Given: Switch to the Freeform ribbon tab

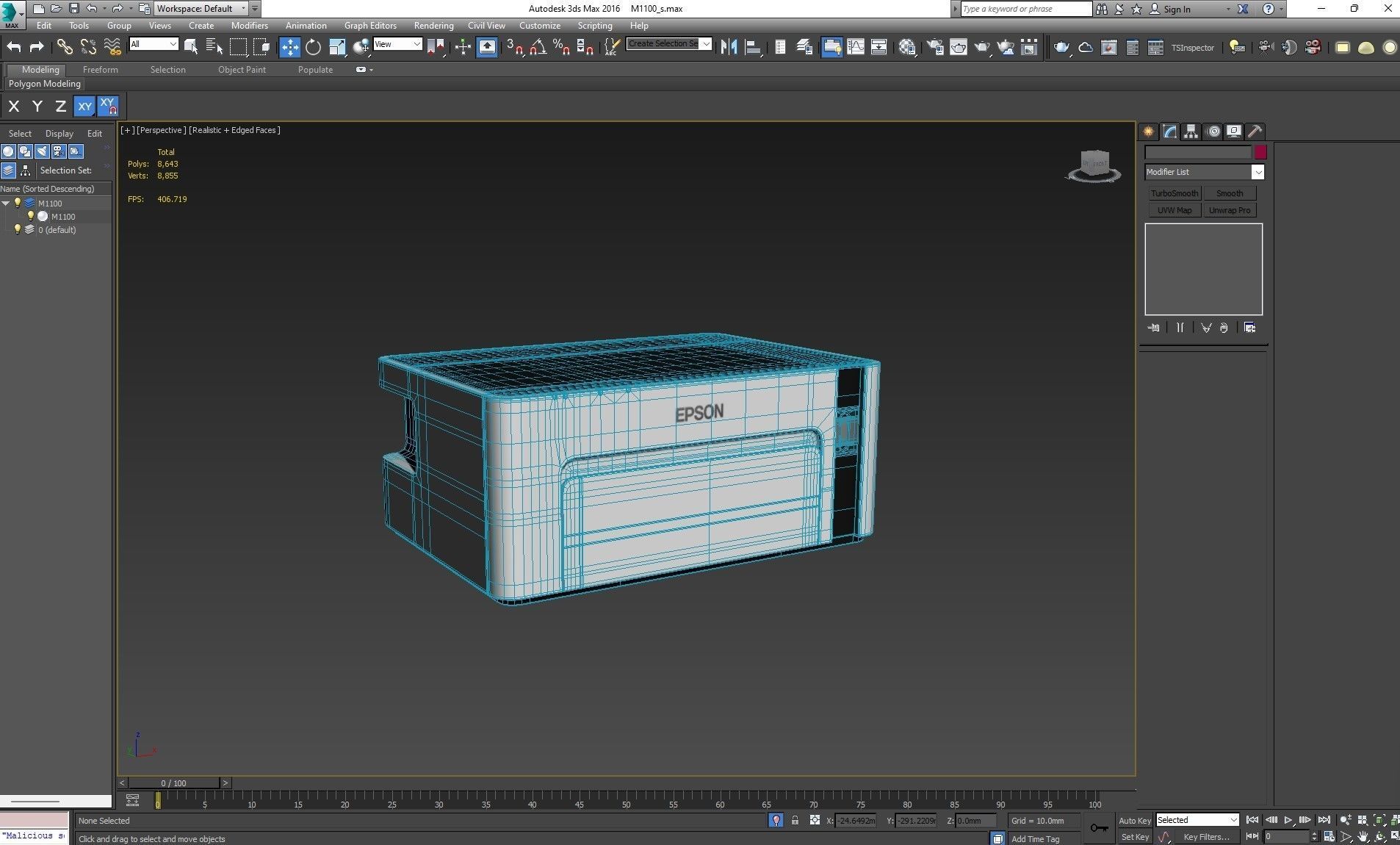Looking at the screenshot, I should tap(101, 70).
